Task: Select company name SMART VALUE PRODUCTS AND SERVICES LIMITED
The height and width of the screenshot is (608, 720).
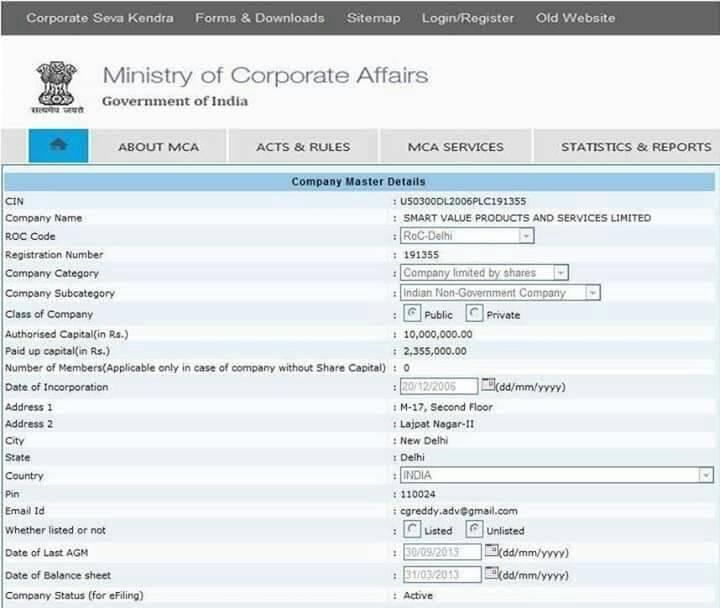Action: pos(527,218)
